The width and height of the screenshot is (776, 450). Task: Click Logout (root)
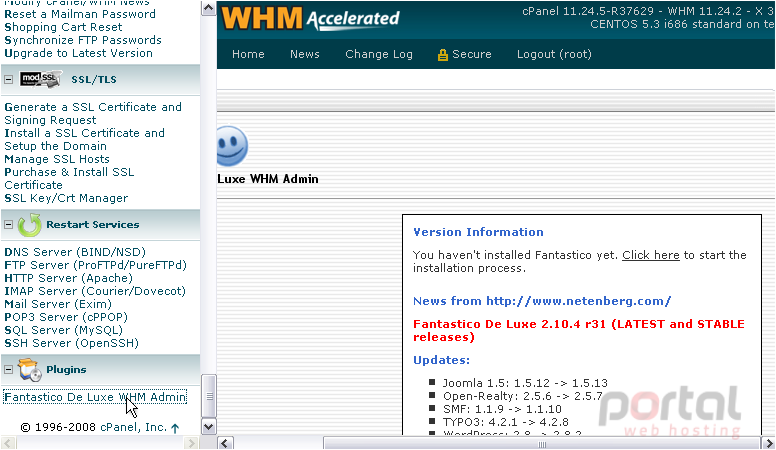point(554,54)
